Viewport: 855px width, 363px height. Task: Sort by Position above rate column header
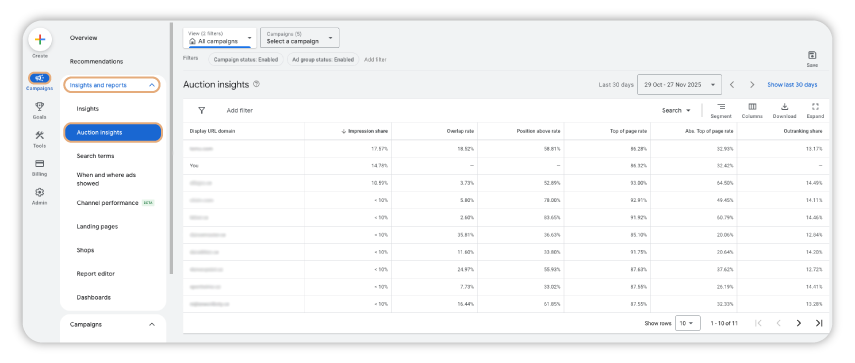coord(539,131)
